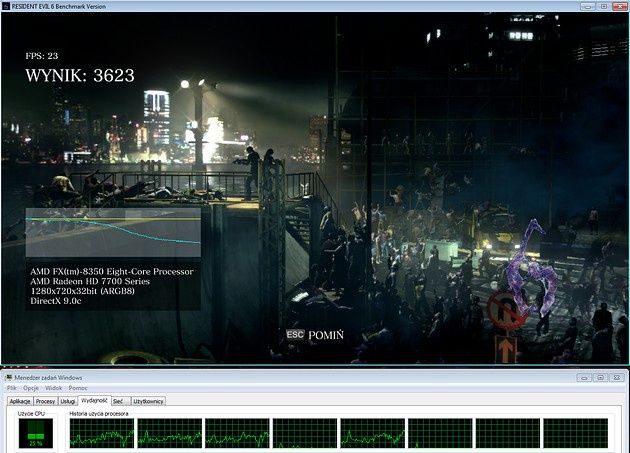Click the ESC key icon next to POMIŃ
The height and width of the screenshot is (453, 630).
tap(295, 334)
